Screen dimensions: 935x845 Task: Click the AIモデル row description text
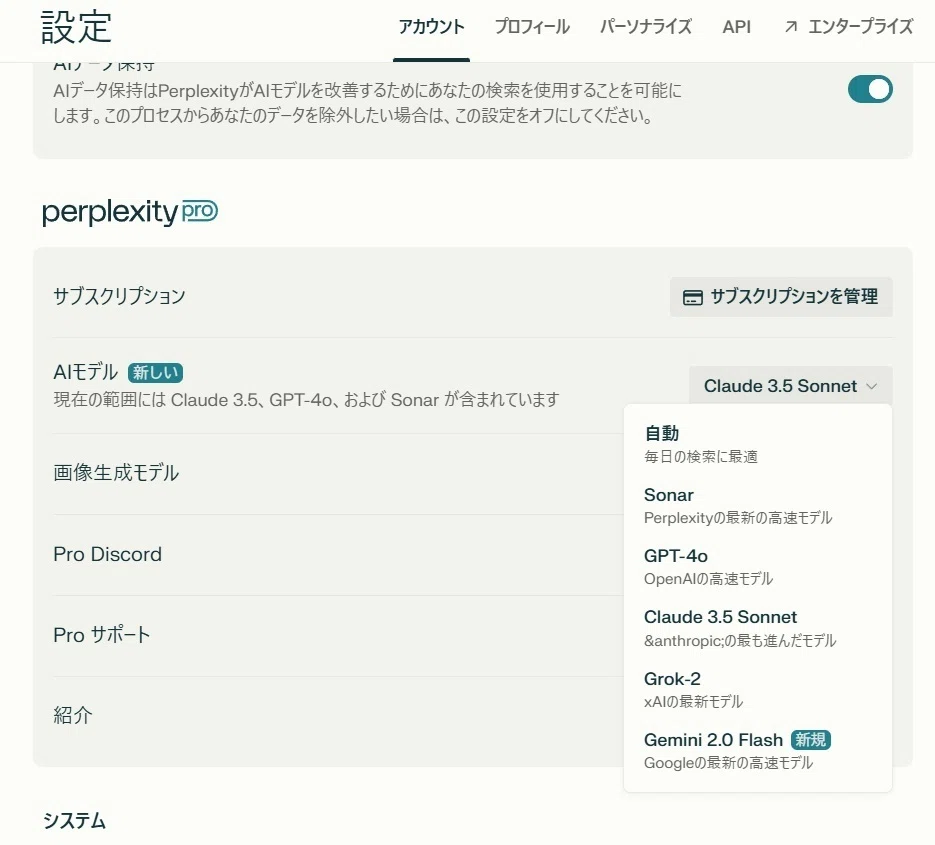[x=306, y=400]
